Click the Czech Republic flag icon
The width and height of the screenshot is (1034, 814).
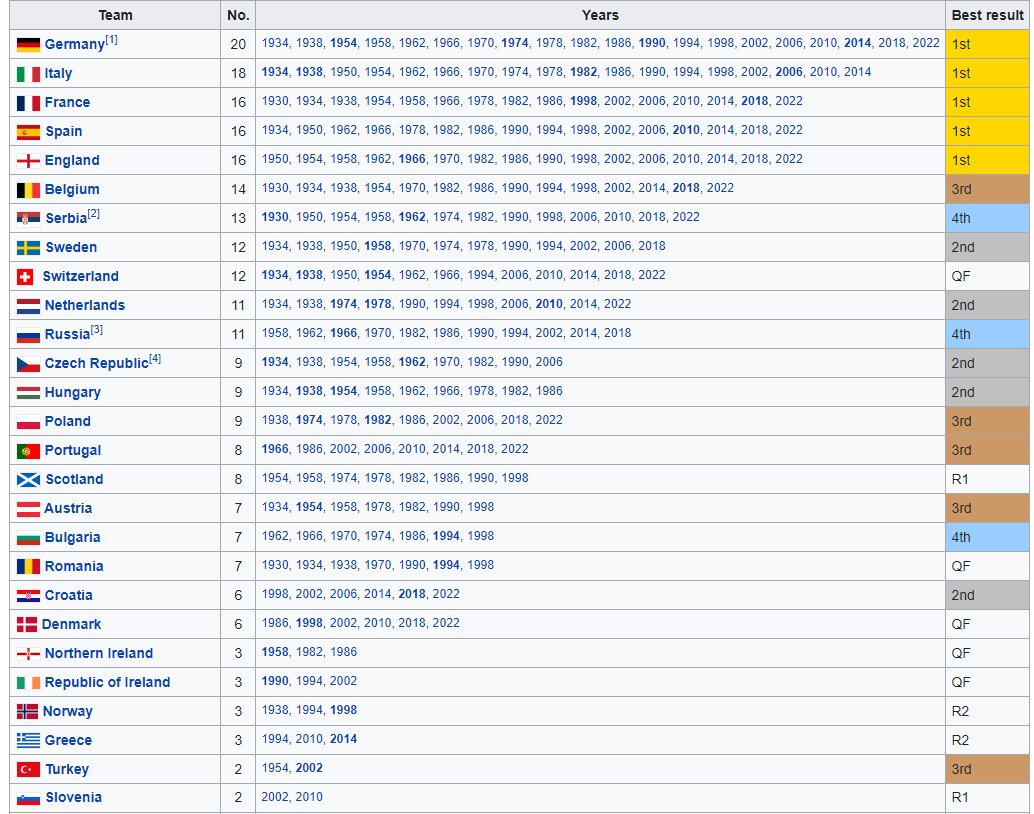[28, 364]
